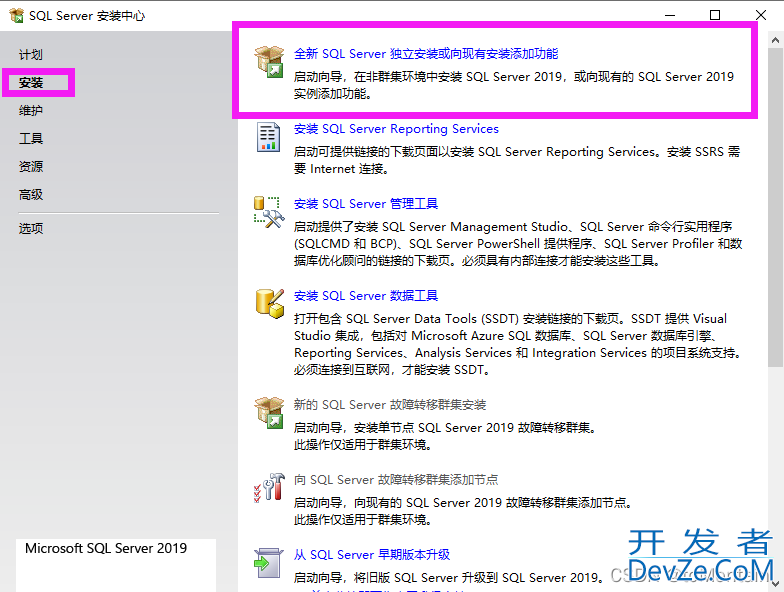Click the text 必须连接到互联网，才能安装 SSDT
Screen dimensions: 784x592
pyautogui.click(x=392, y=370)
